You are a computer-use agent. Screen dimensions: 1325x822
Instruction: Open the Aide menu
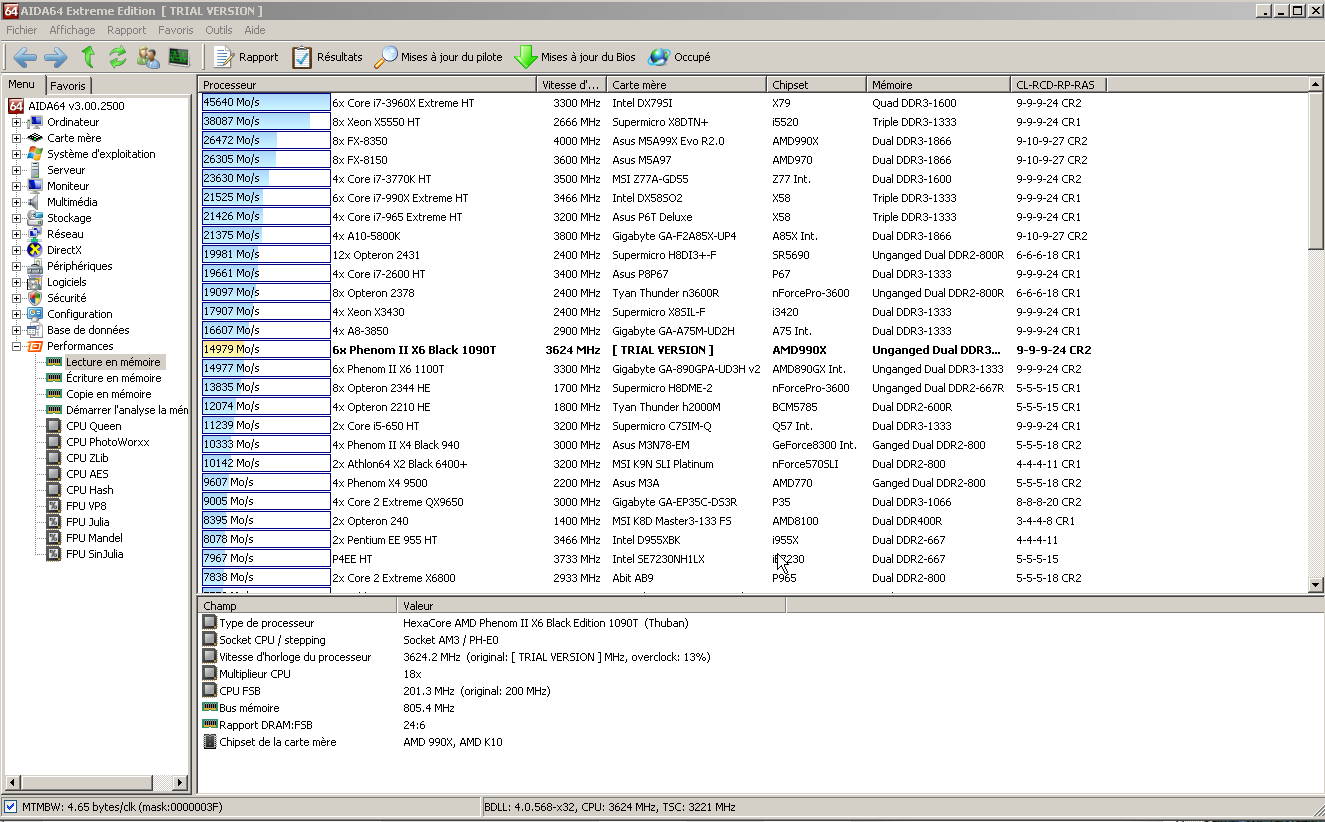255,30
